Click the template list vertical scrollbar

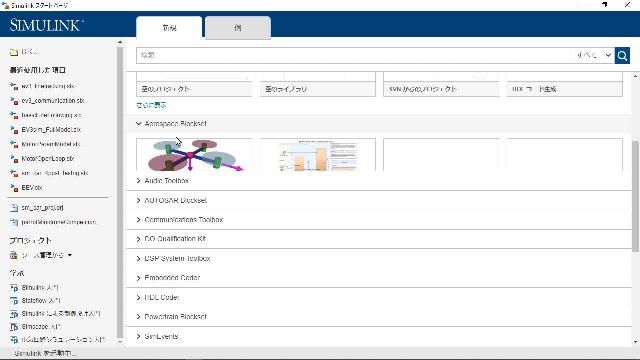click(636, 197)
